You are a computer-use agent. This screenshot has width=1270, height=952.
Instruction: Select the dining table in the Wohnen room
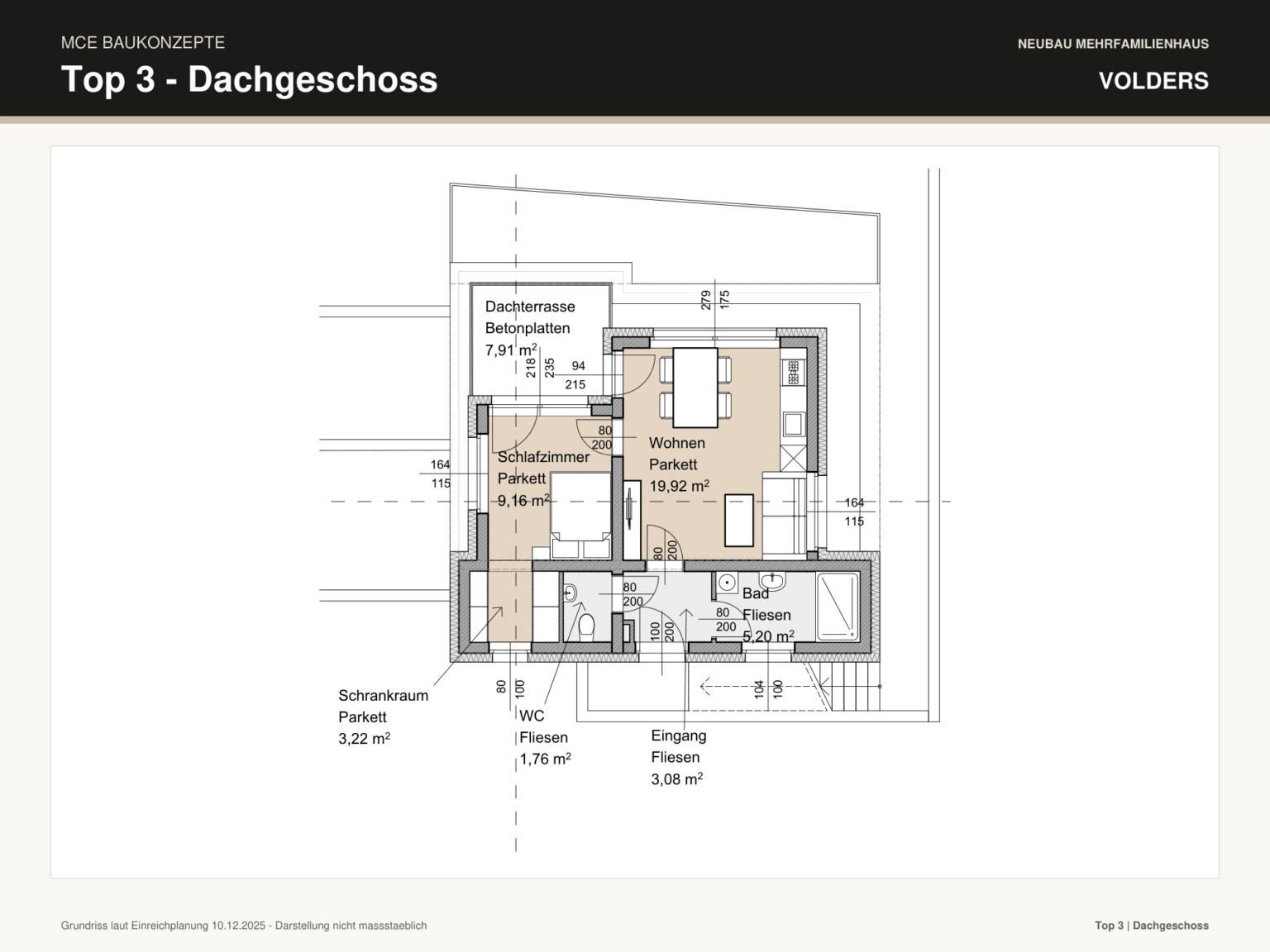point(695,387)
